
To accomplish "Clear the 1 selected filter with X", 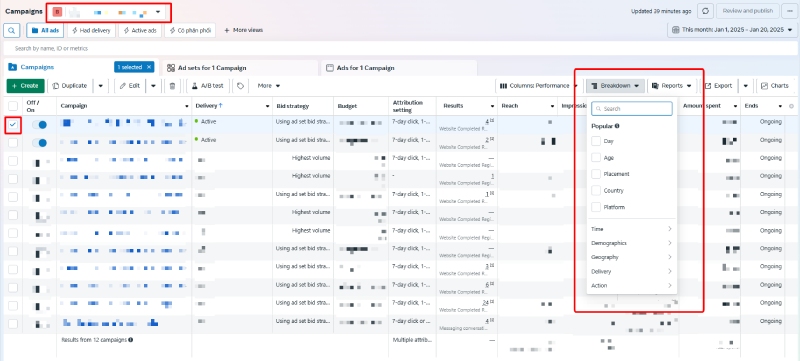I will point(149,67).
